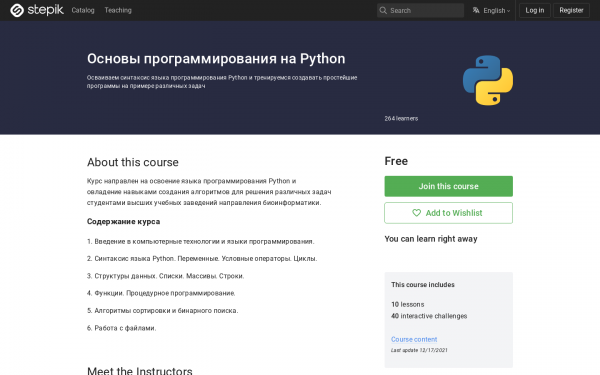Click the "10 lessons" text

point(408,305)
